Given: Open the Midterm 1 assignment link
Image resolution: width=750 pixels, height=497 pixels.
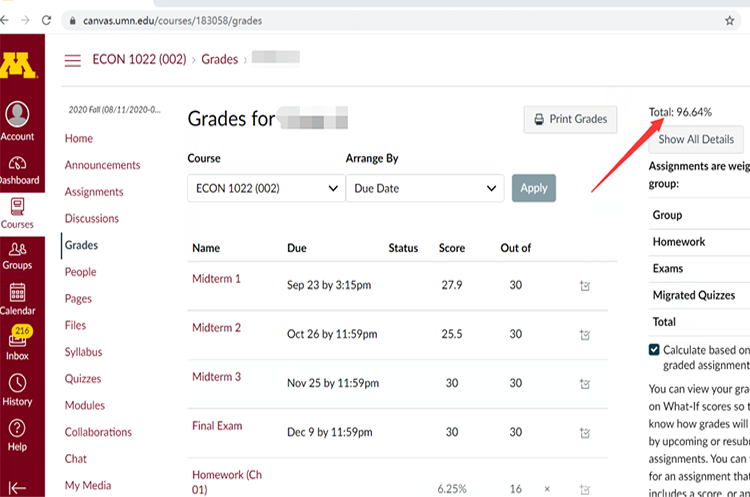Looking at the screenshot, I should pos(216,279).
